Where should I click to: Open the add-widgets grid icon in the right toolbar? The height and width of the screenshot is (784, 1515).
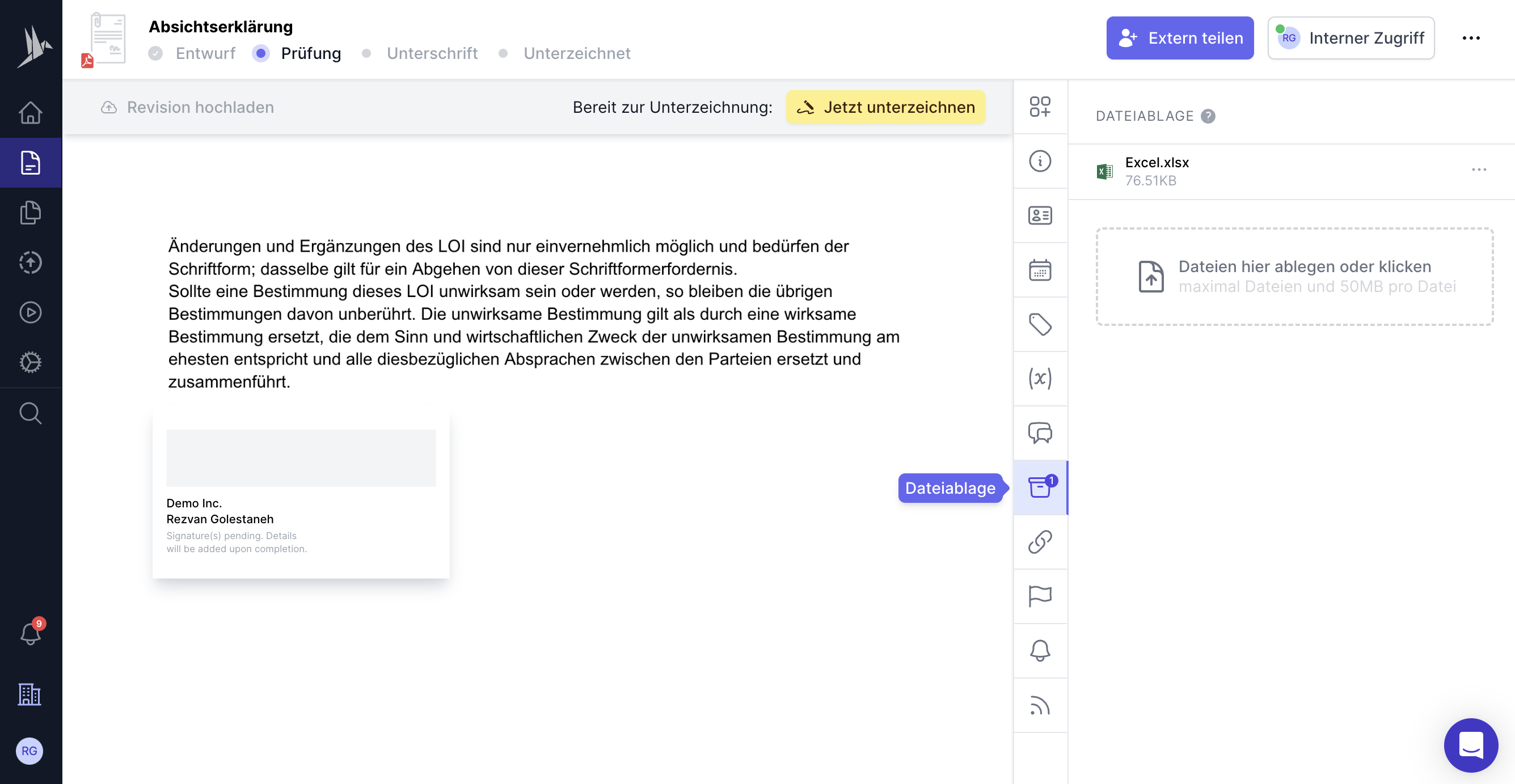pos(1040,107)
